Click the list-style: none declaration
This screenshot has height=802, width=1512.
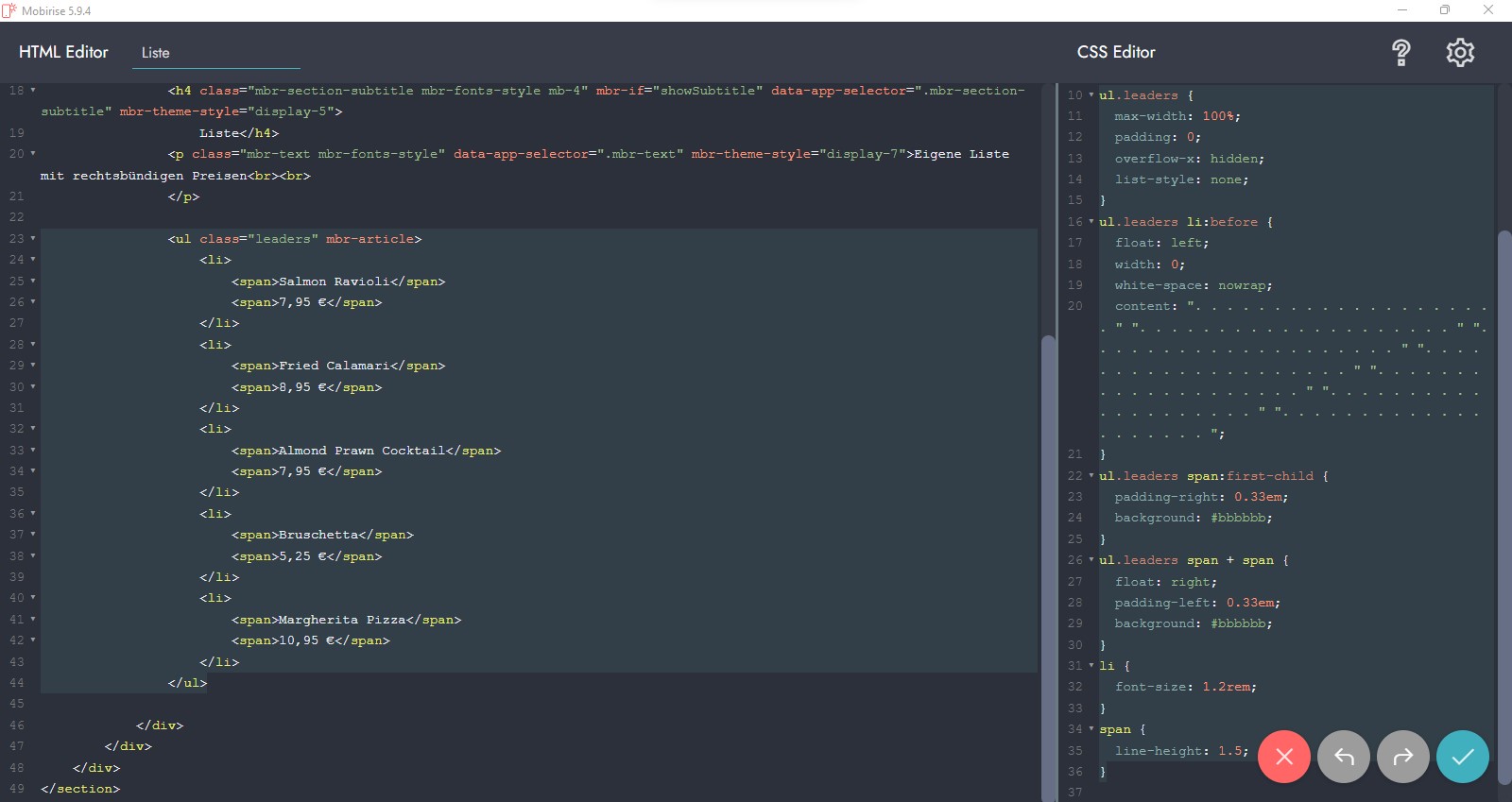click(1181, 179)
